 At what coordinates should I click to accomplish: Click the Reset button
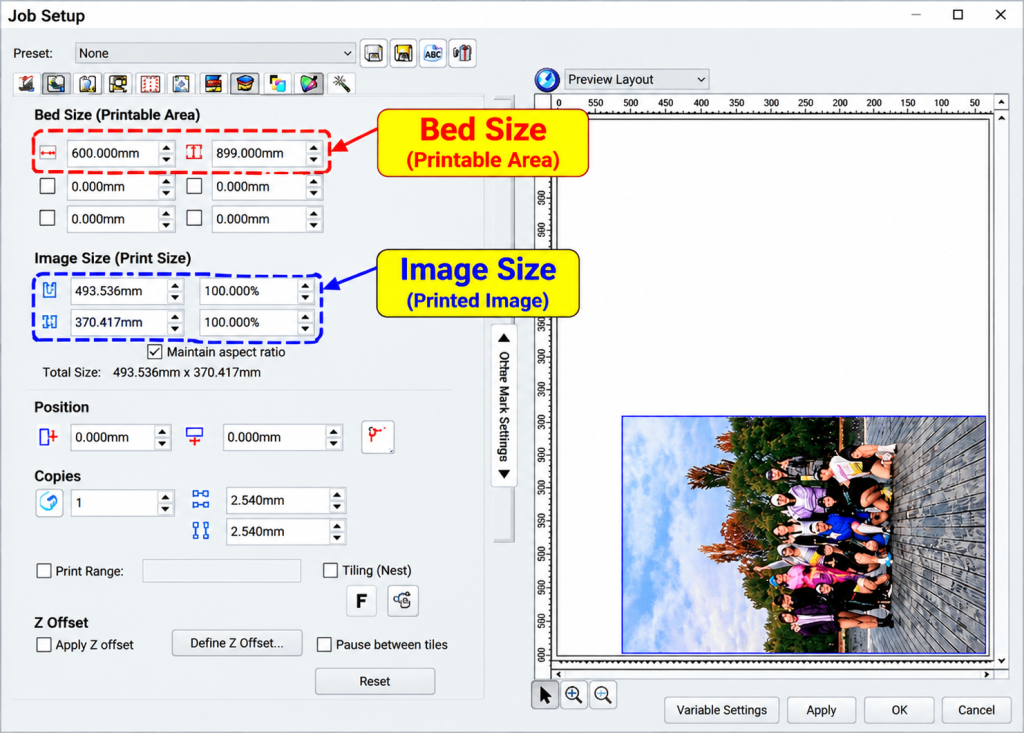(x=375, y=681)
